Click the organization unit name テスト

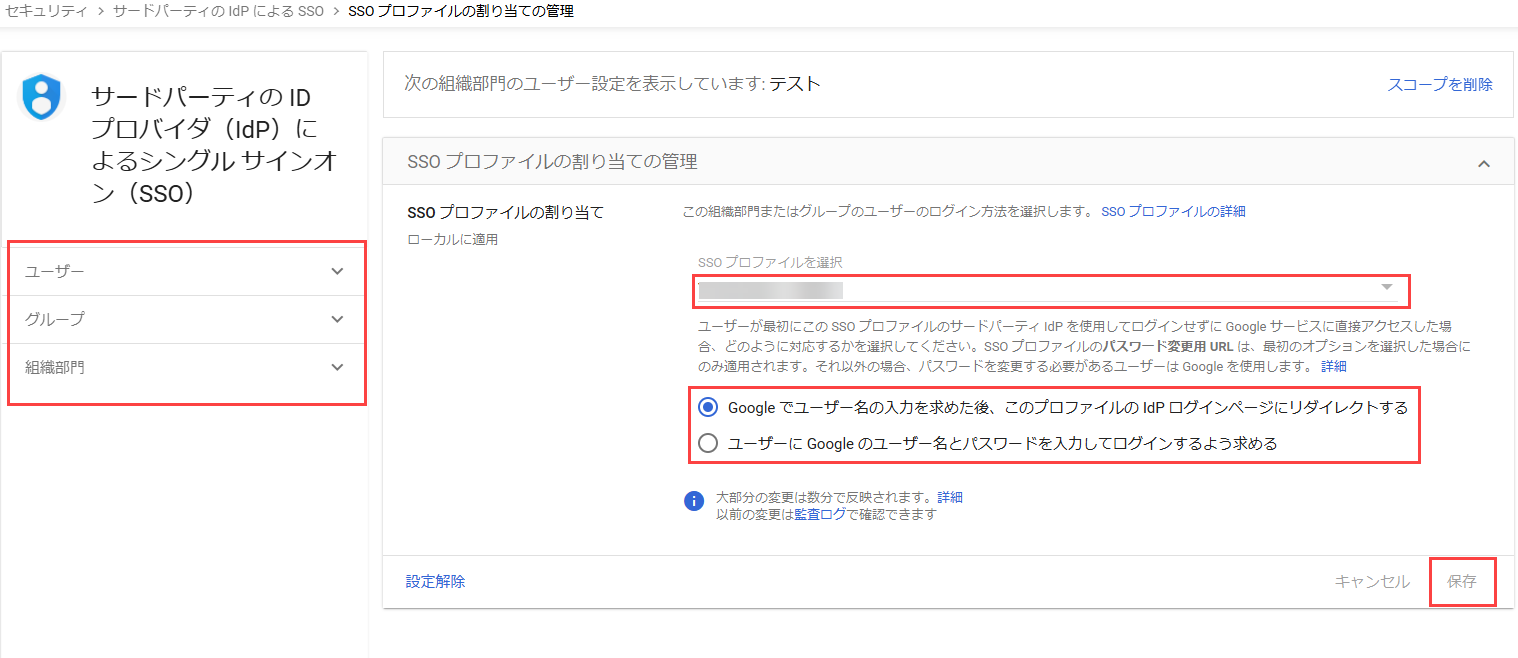tap(795, 84)
